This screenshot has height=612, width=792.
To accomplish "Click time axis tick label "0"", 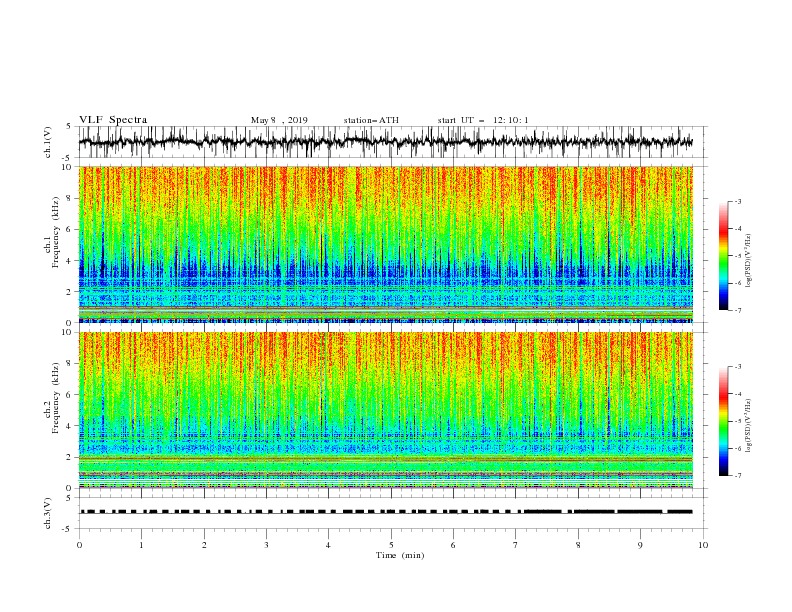I will (x=79, y=545).
